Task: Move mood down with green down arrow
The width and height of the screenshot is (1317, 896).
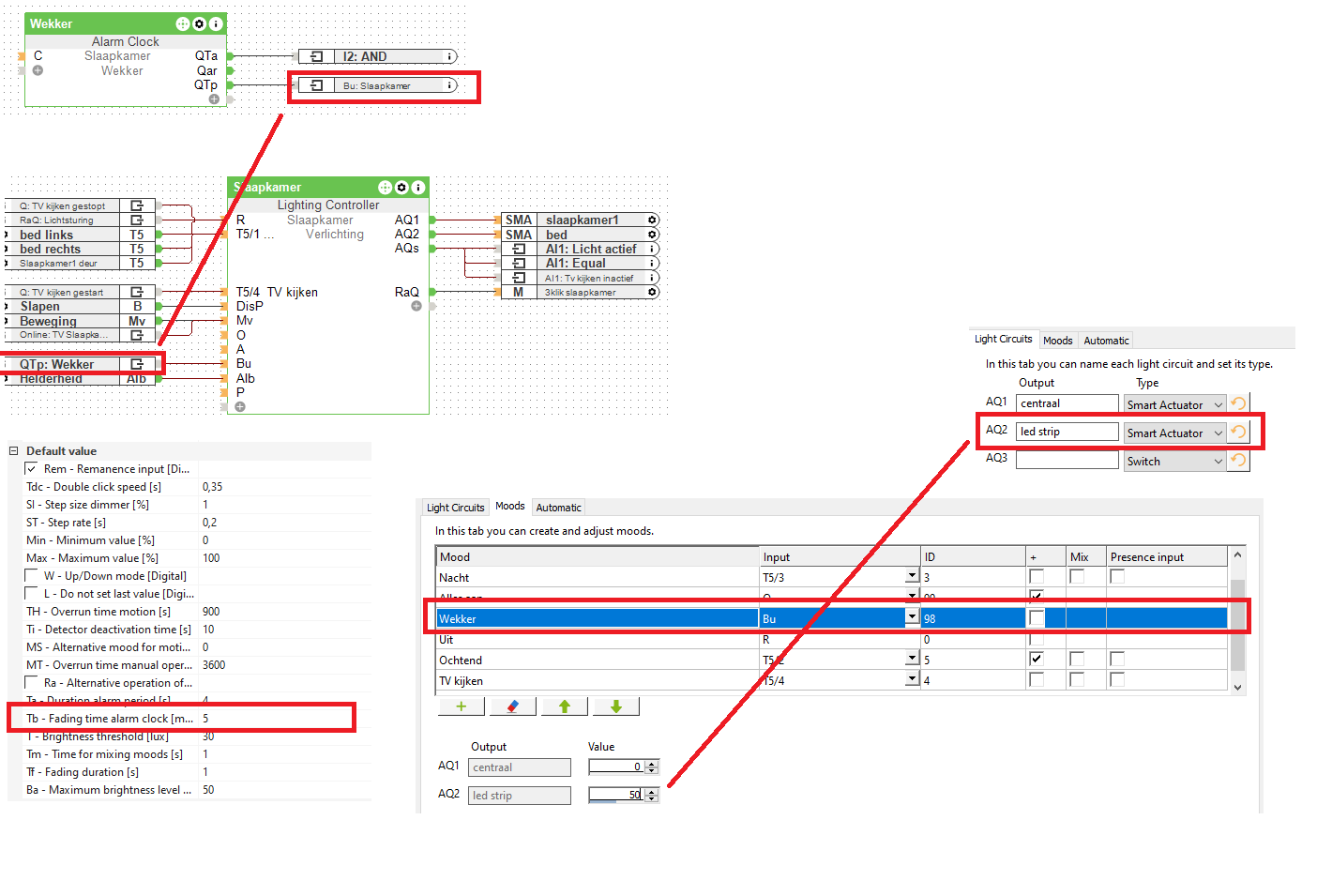Action: (616, 706)
